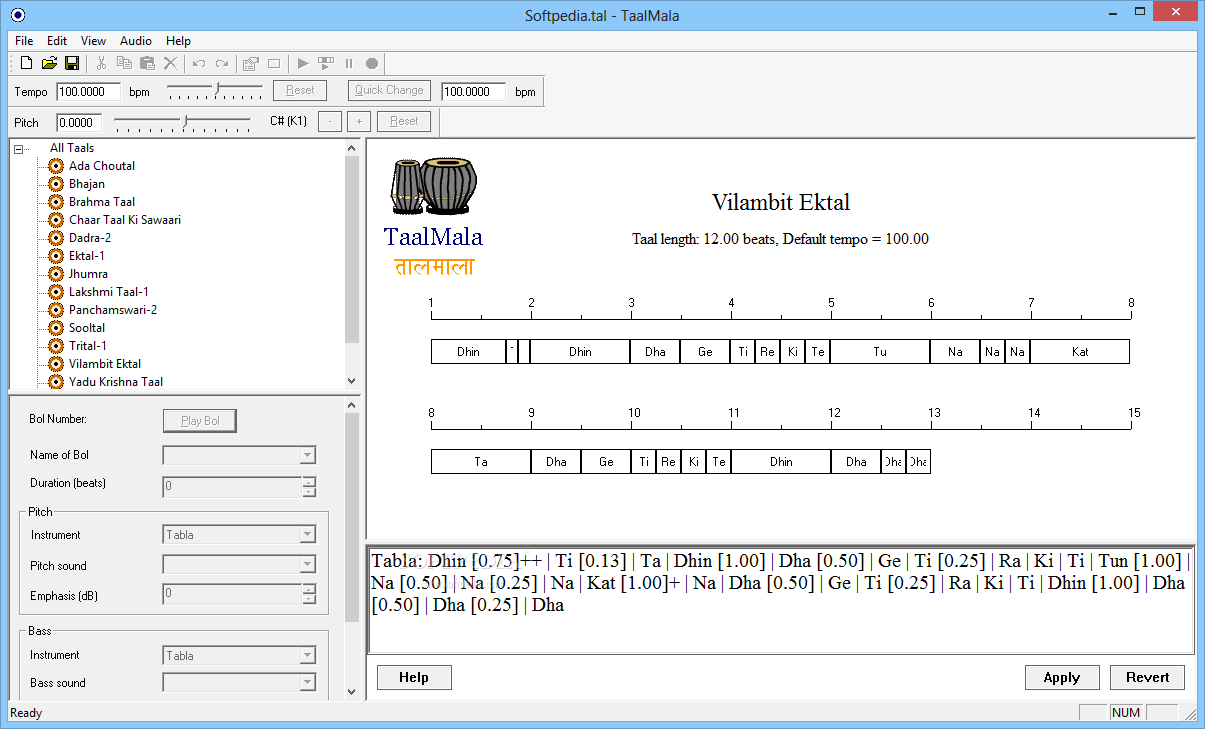Image resolution: width=1205 pixels, height=729 pixels.
Task: Pause playback with the Pause icon
Action: [x=349, y=63]
